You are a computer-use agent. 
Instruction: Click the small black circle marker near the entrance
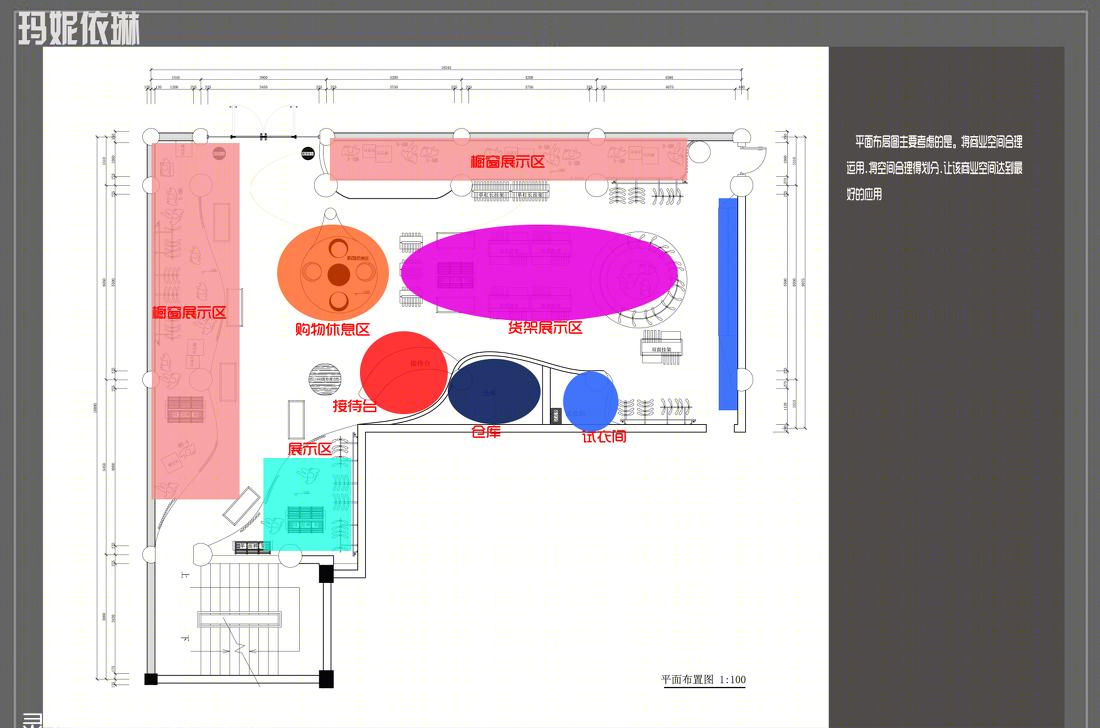coord(308,153)
